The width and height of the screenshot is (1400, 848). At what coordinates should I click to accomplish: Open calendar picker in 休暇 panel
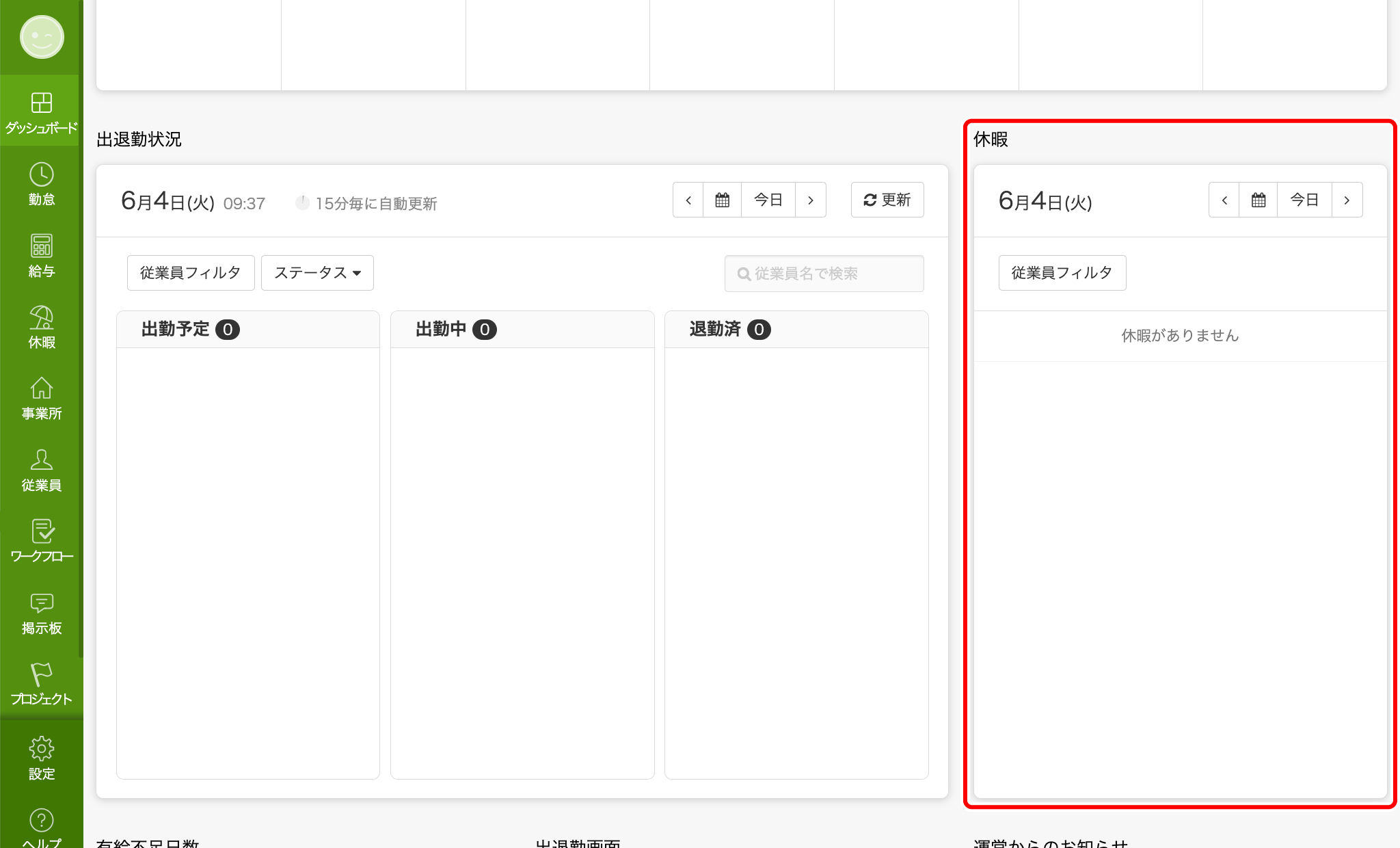(x=1258, y=200)
